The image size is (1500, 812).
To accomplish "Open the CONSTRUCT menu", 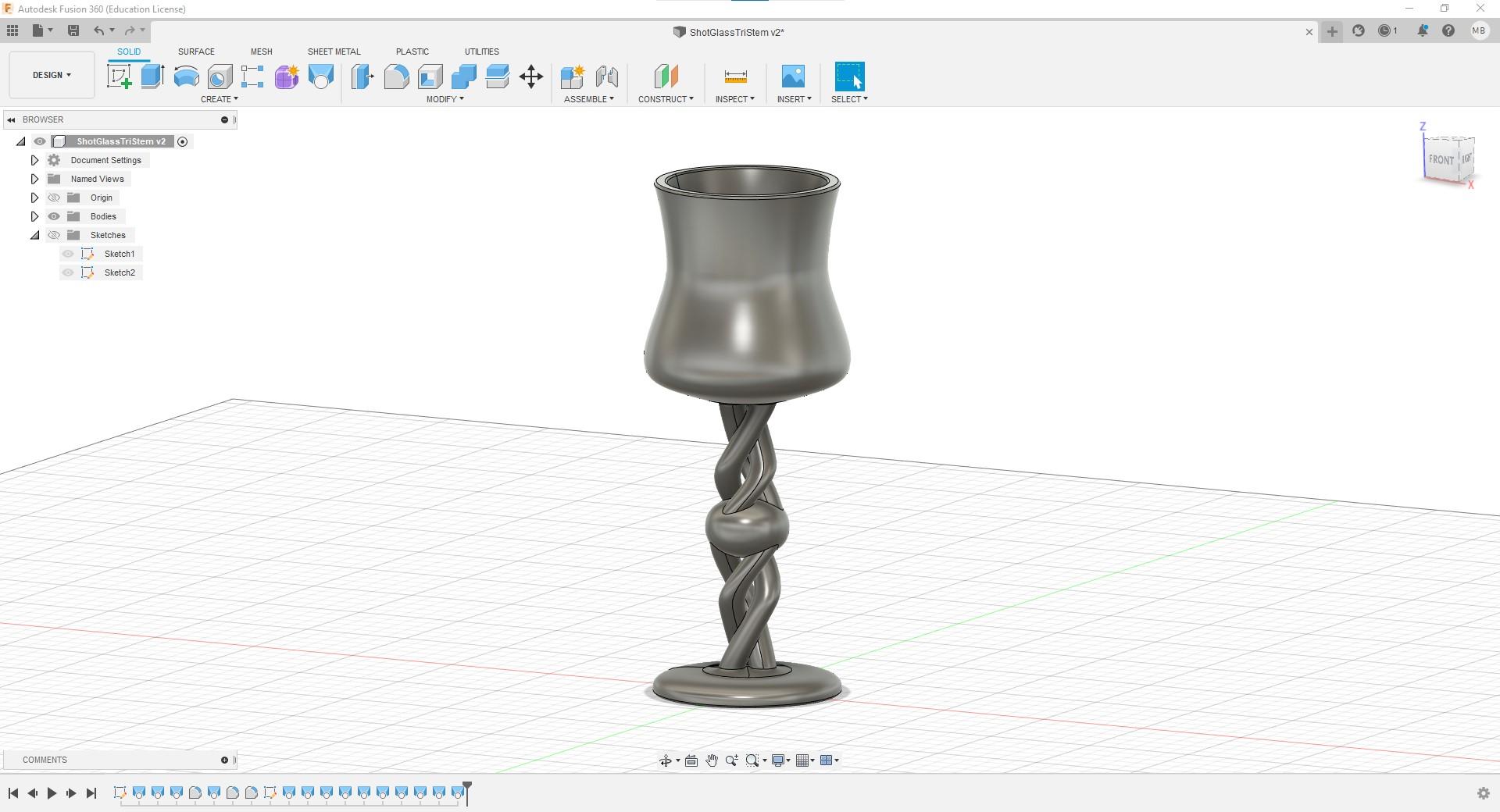I will 666,99.
